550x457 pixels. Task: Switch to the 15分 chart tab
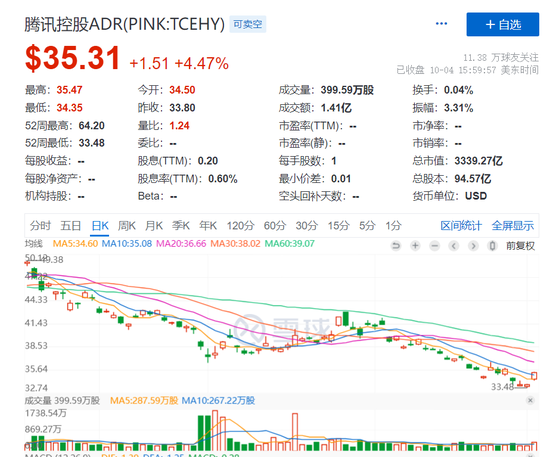[338, 226]
